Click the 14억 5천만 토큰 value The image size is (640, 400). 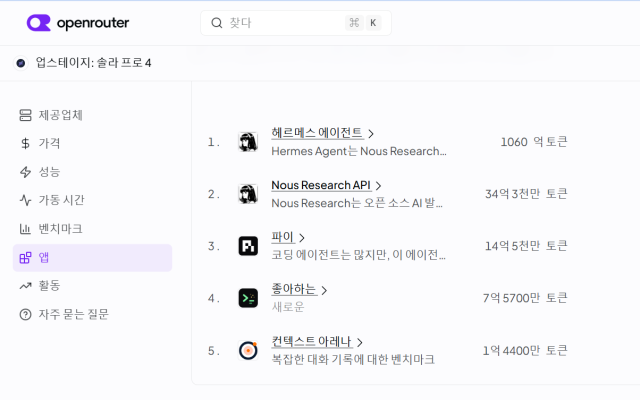point(526,246)
